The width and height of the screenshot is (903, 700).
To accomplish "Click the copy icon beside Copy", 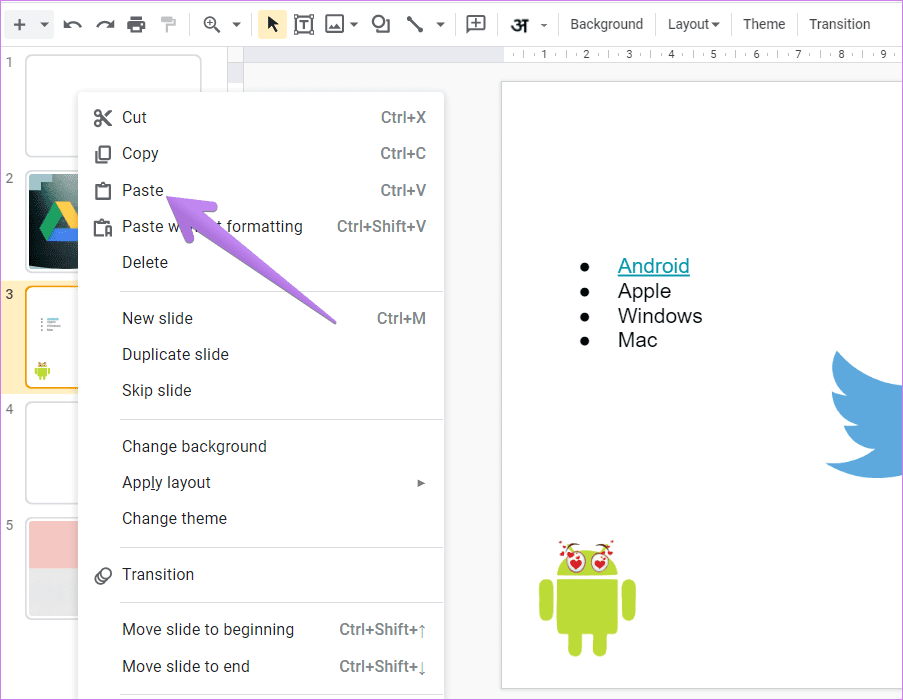I will click(x=103, y=154).
